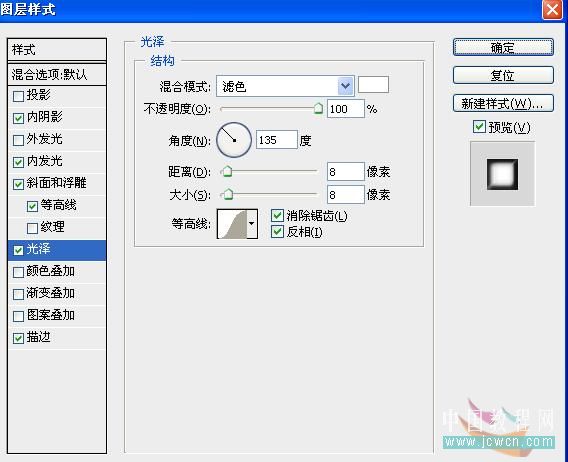Enable the 渐变叠加 gradient overlay checkbox
Viewport: 568px width, 462px height.
[18, 294]
